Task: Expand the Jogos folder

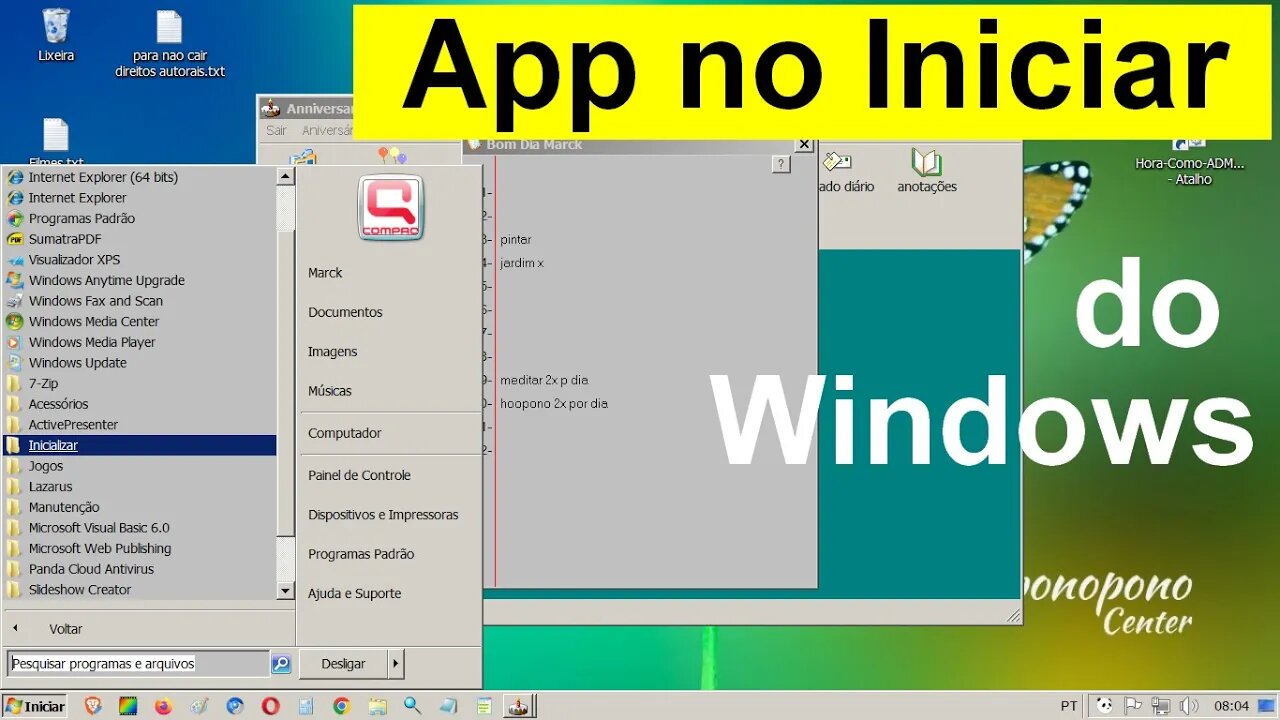Action: [139, 466]
